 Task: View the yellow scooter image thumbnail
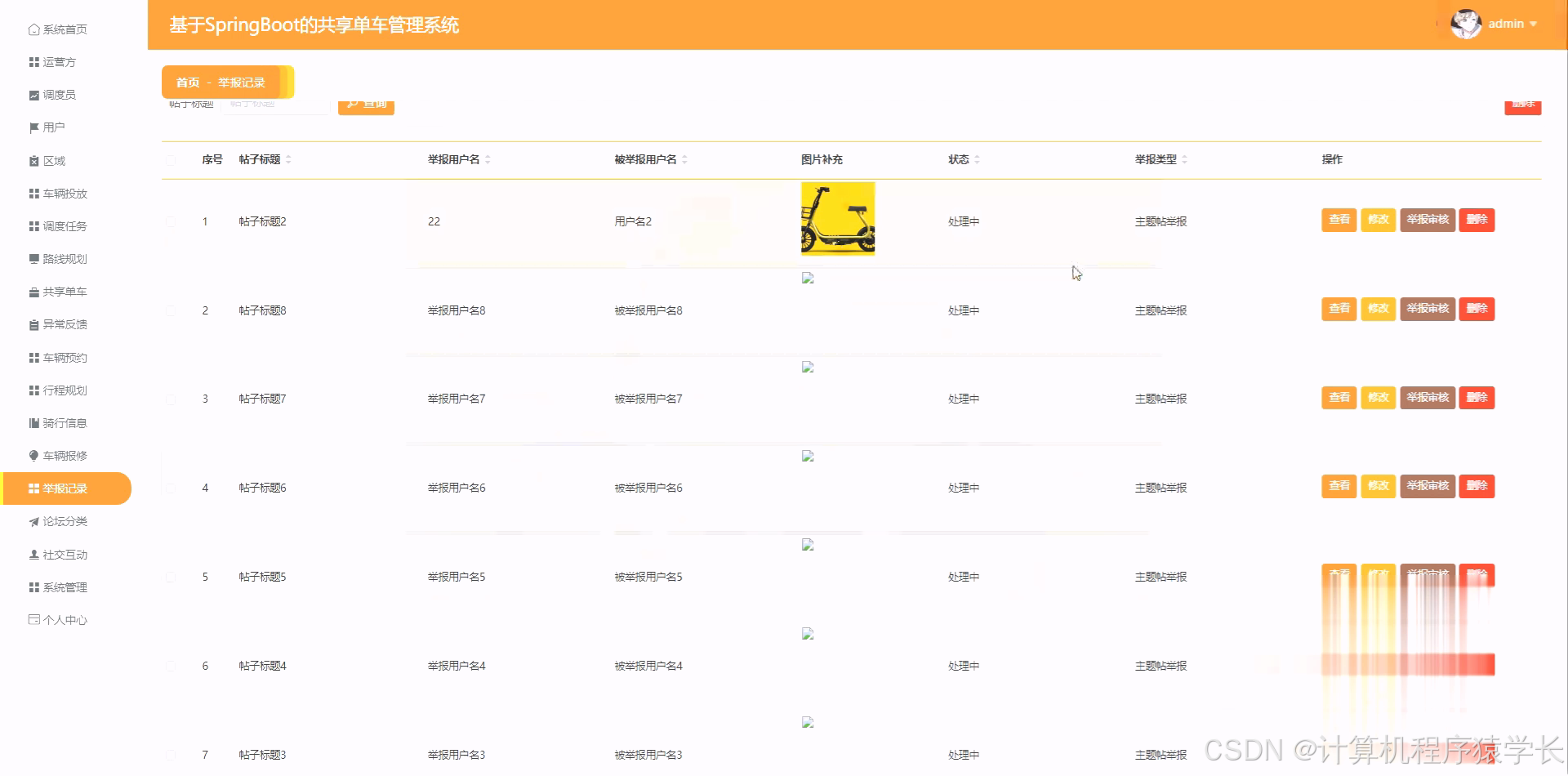click(837, 219)
